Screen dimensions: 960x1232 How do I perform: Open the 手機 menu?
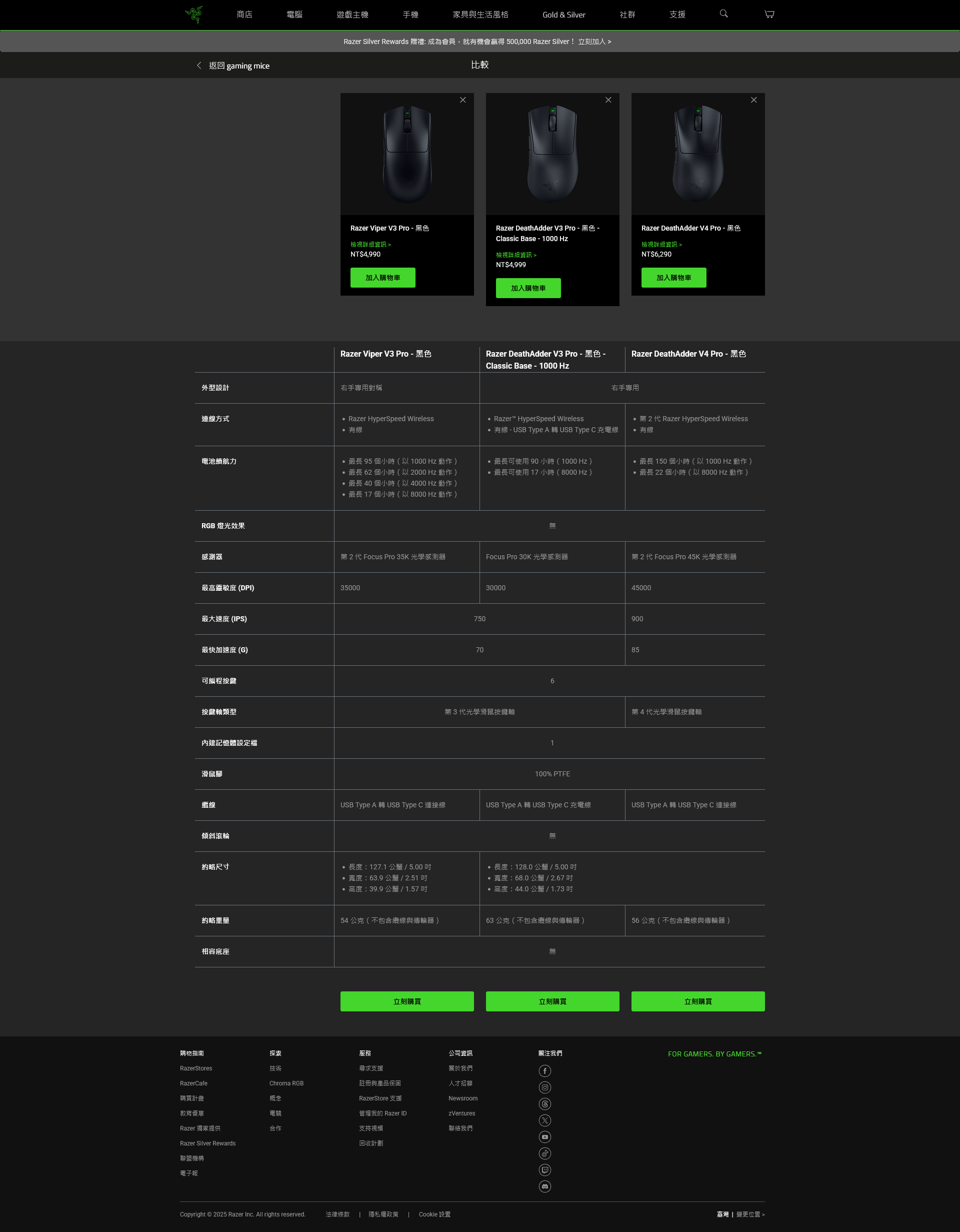[410, 15]
